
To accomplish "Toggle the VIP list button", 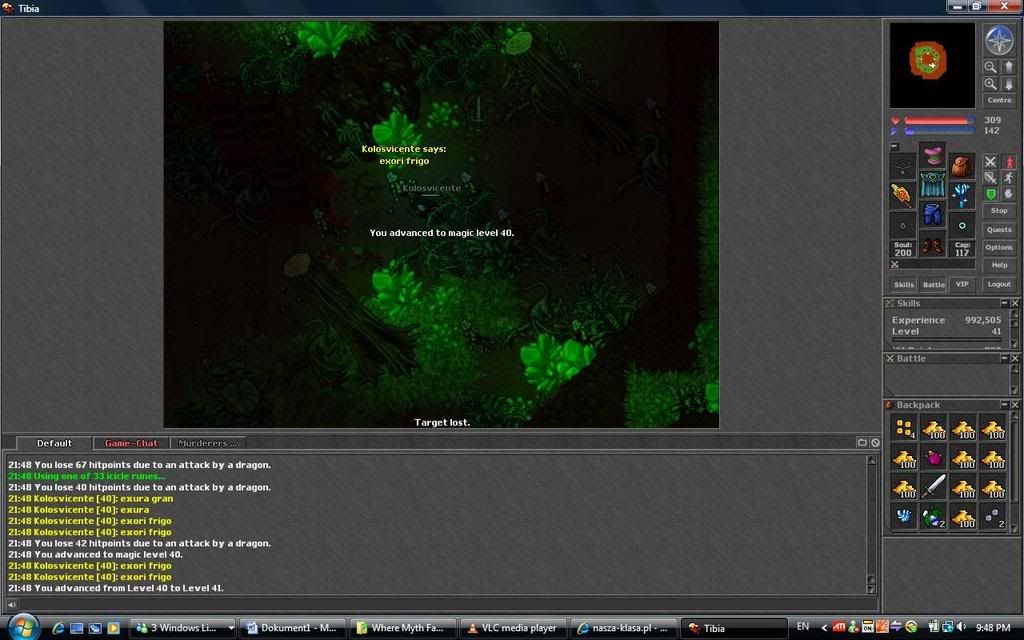I will [x=962, y=284].
